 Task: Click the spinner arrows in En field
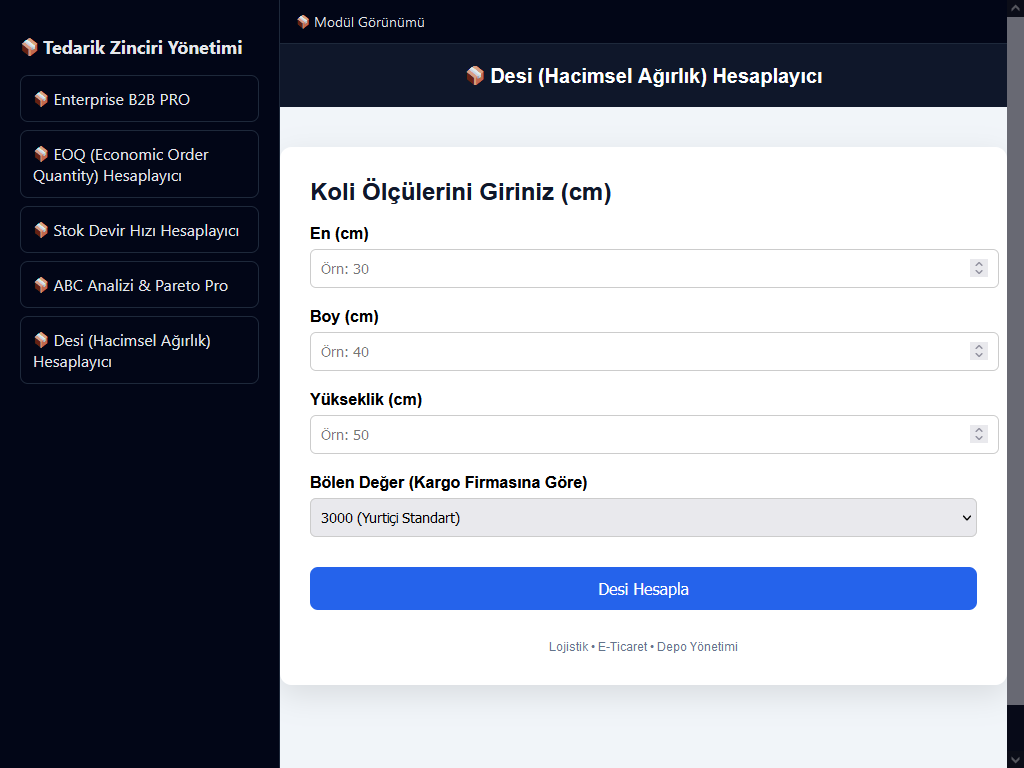point(978,269)
